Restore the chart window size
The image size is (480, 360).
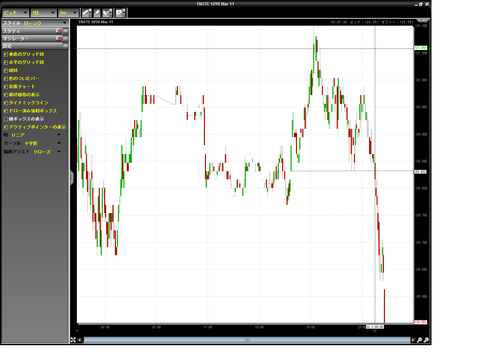pos(421,4)
